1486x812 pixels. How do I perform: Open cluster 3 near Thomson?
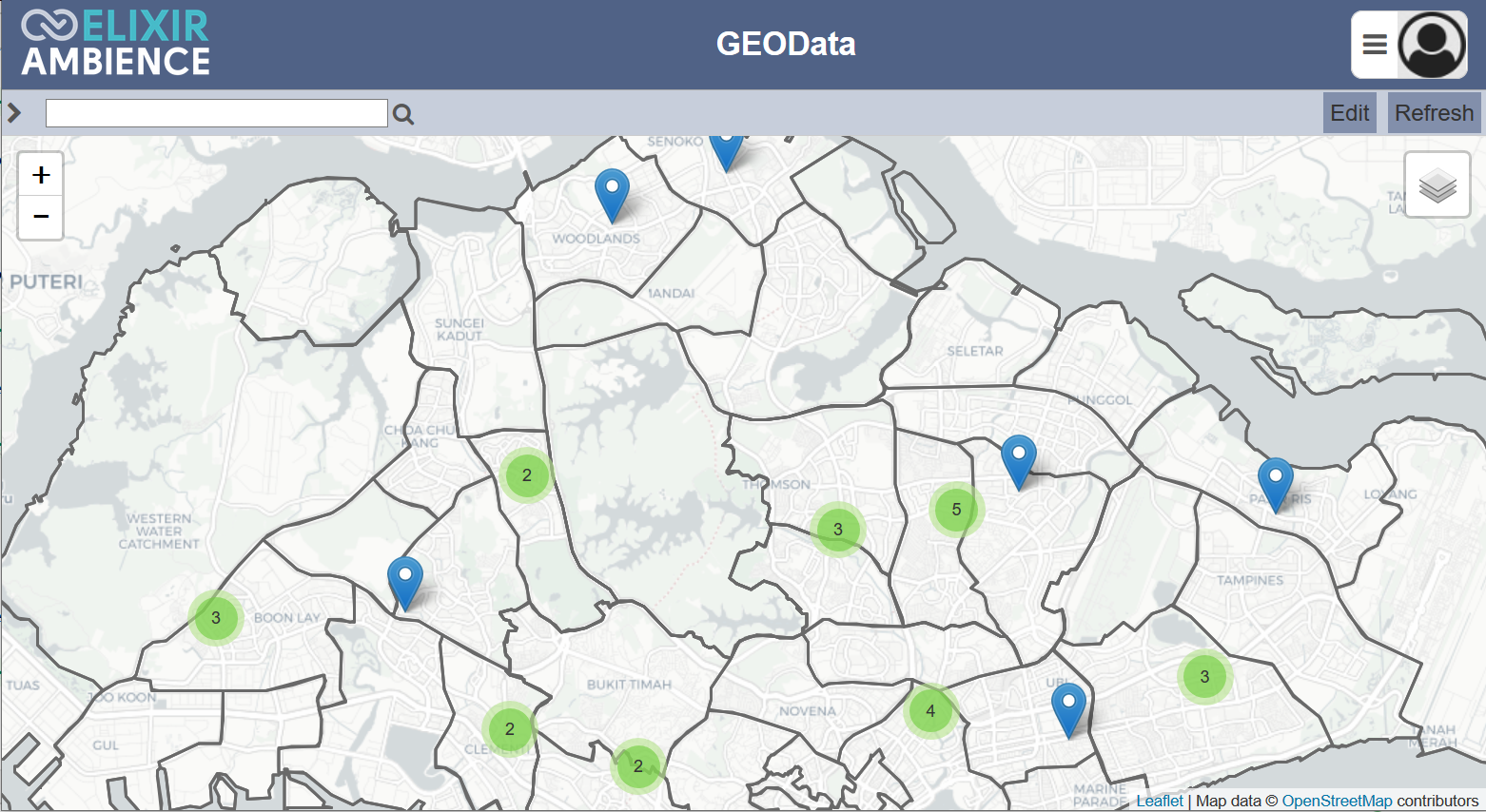click(x=837, y=530)
